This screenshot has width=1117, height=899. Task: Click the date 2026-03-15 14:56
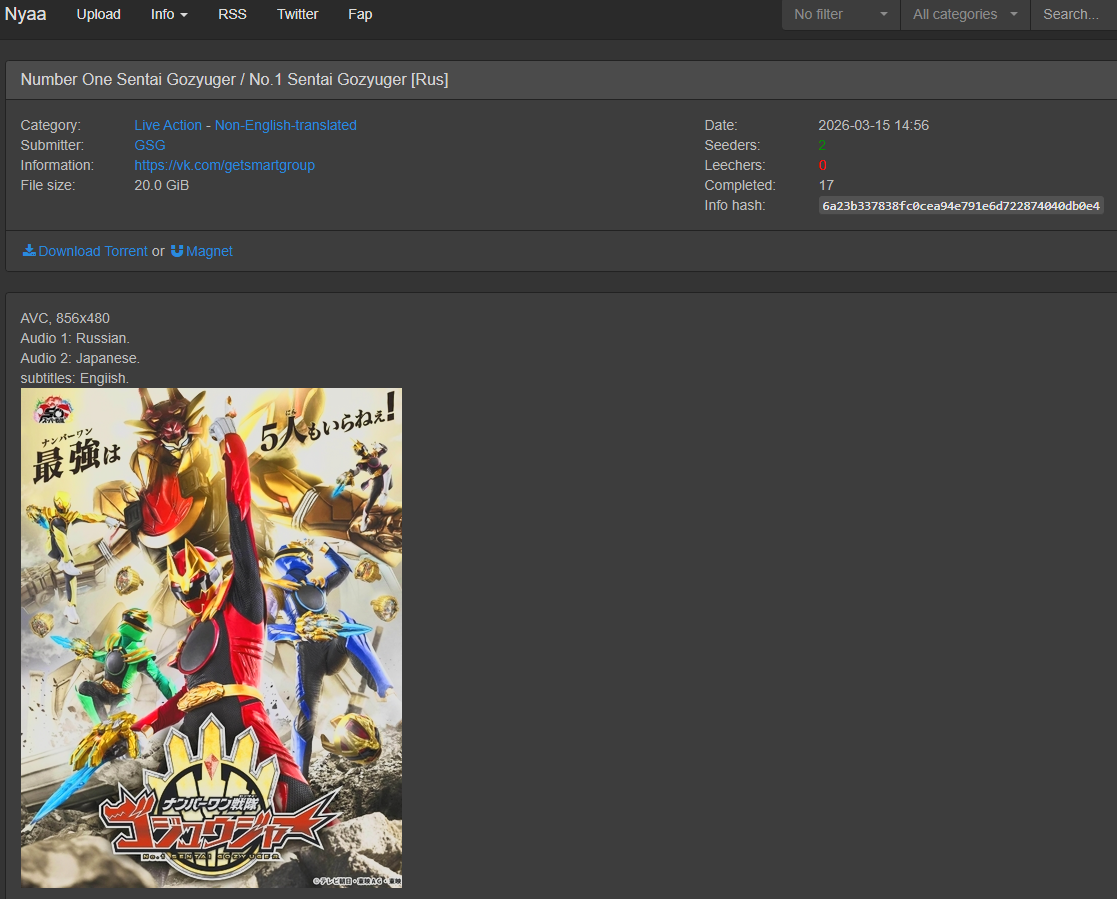pyautogui.click(x=873, y=125)
